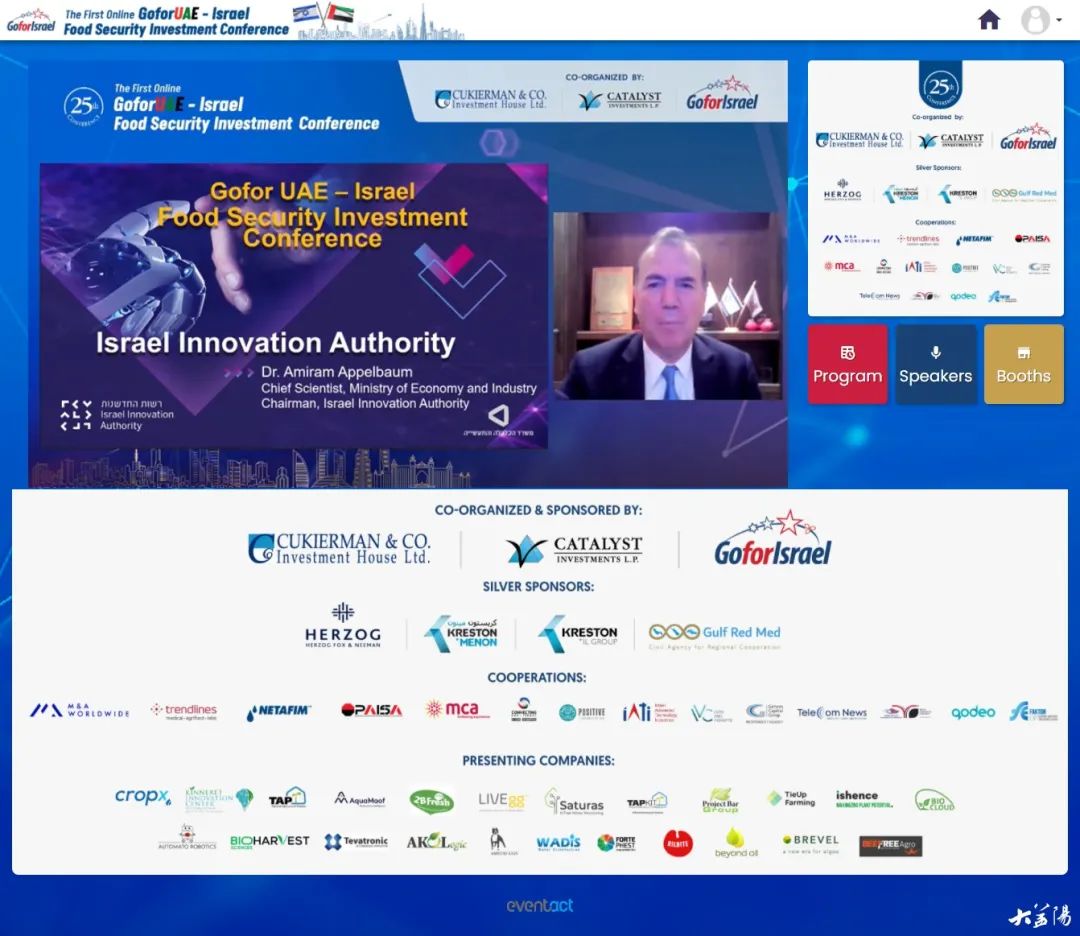Screen dimensions: 1080x936
Task: Select WADIS presenting company logo
Action: [x=558, y=842]
